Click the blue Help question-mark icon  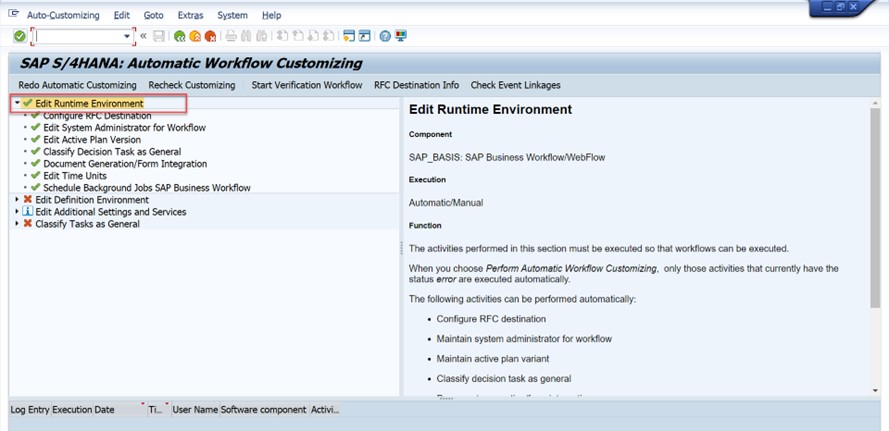386,36
